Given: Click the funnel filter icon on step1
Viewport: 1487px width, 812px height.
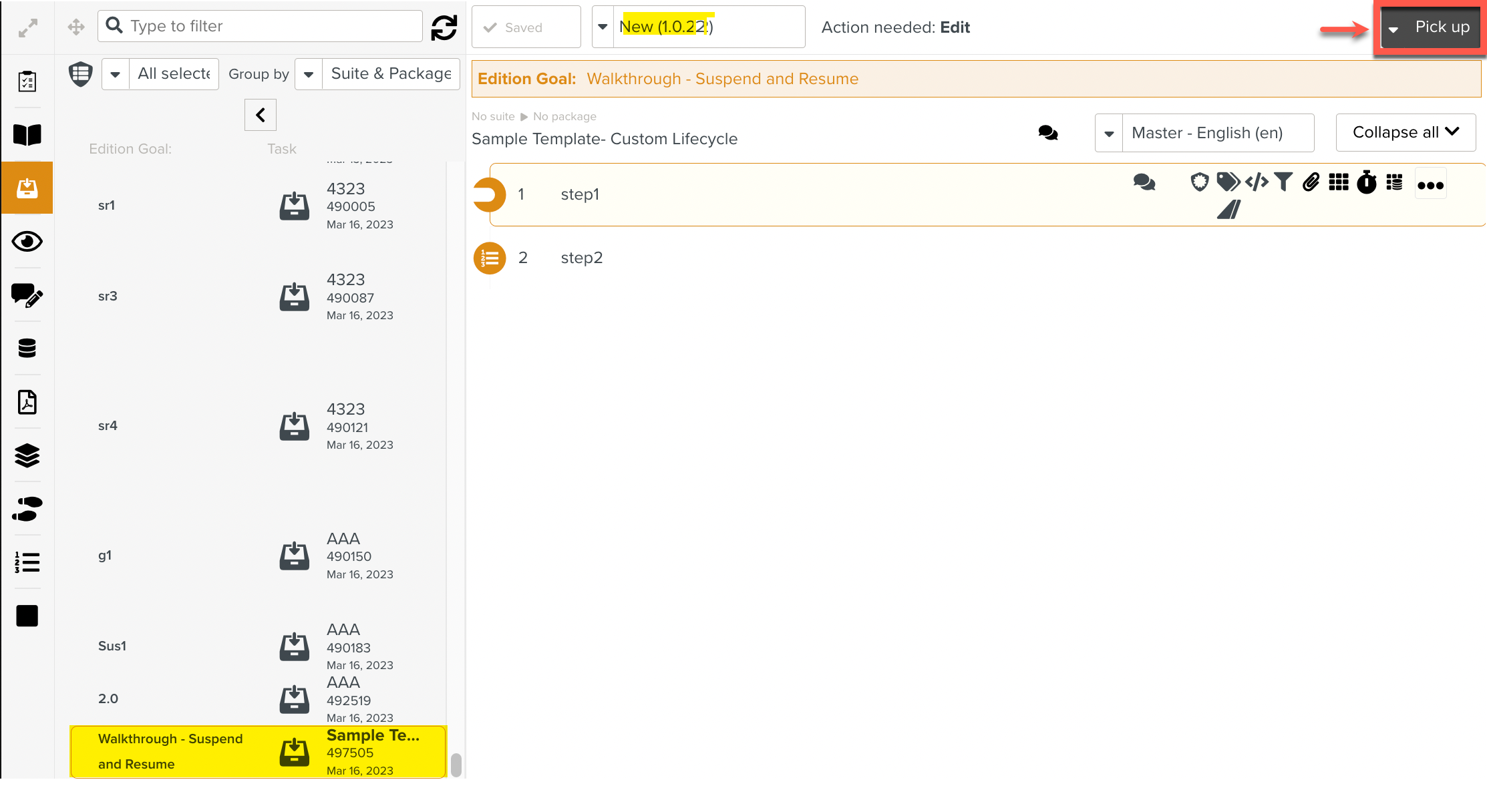Looking at the screenshot, I should tap(1283, 182).
